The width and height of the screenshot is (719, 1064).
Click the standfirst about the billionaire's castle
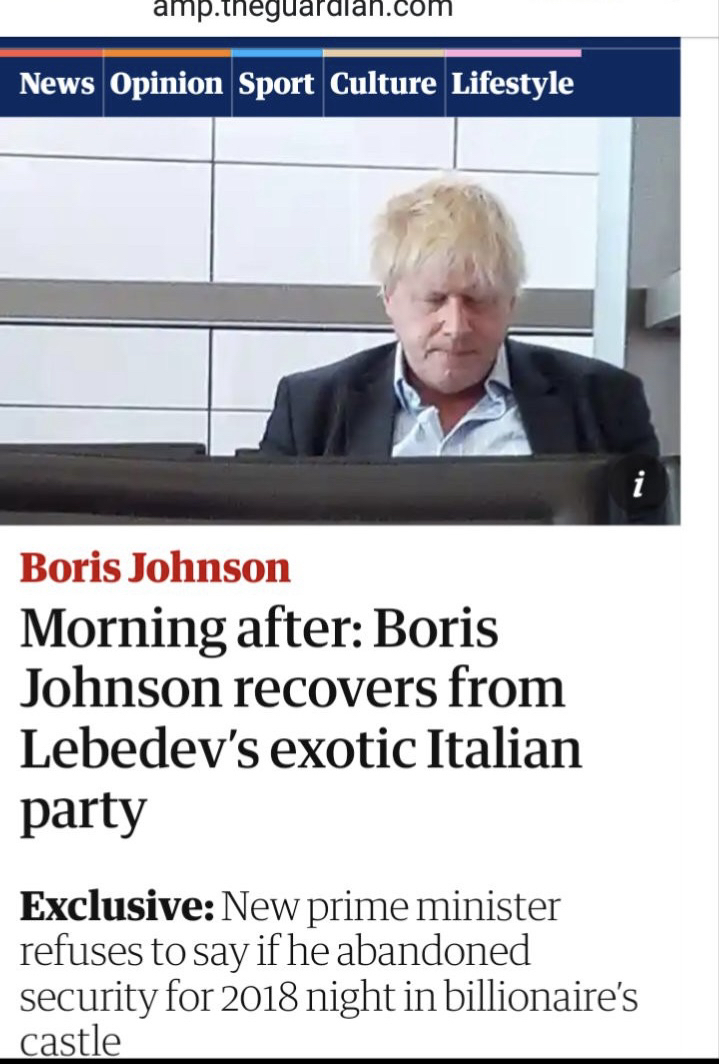(x=329, y=972)
